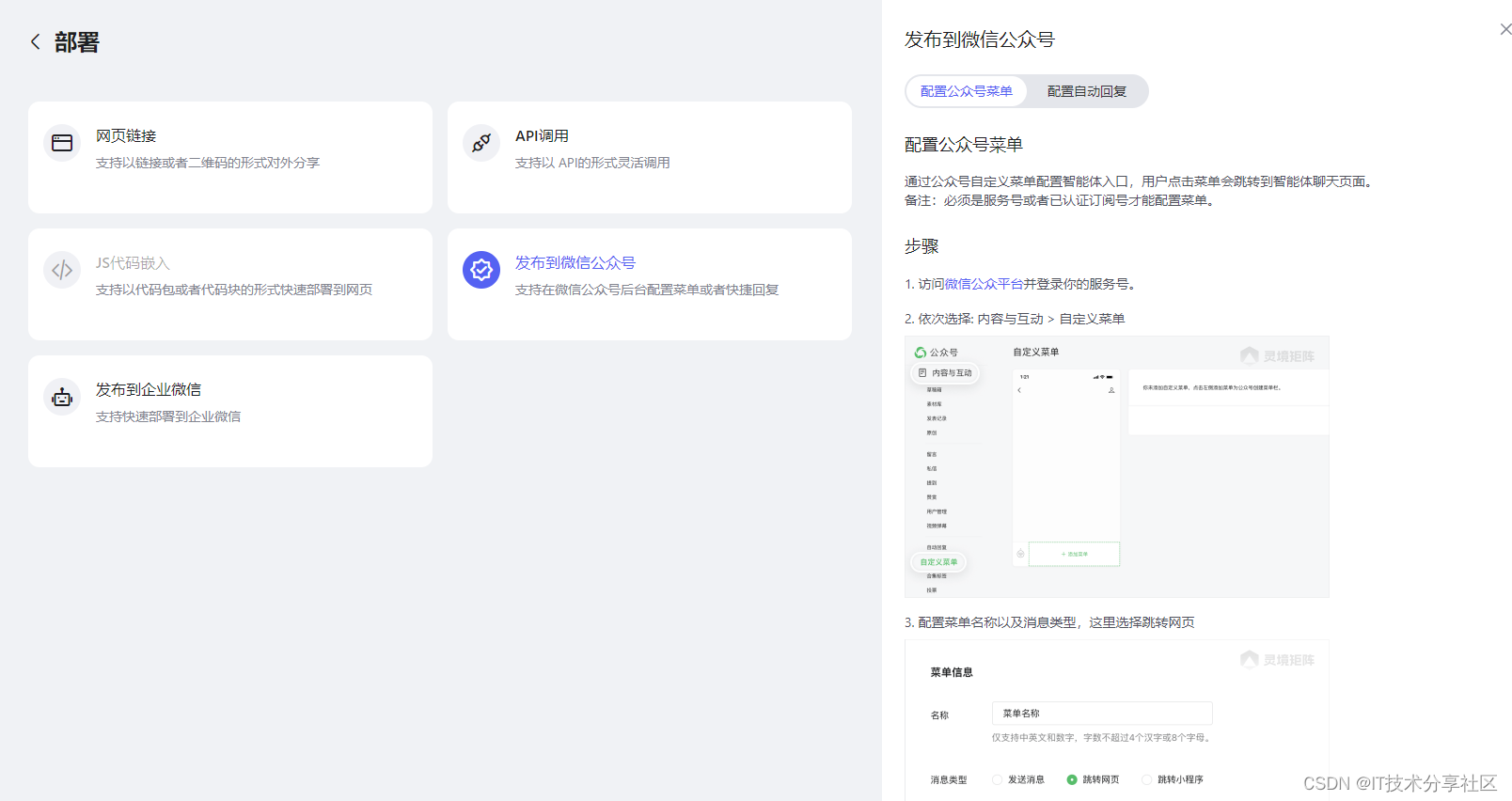This screenshot has width=1512, height=801.
Task: Click 菜单信息 heading in screenshot
Action: click(952, 672)
